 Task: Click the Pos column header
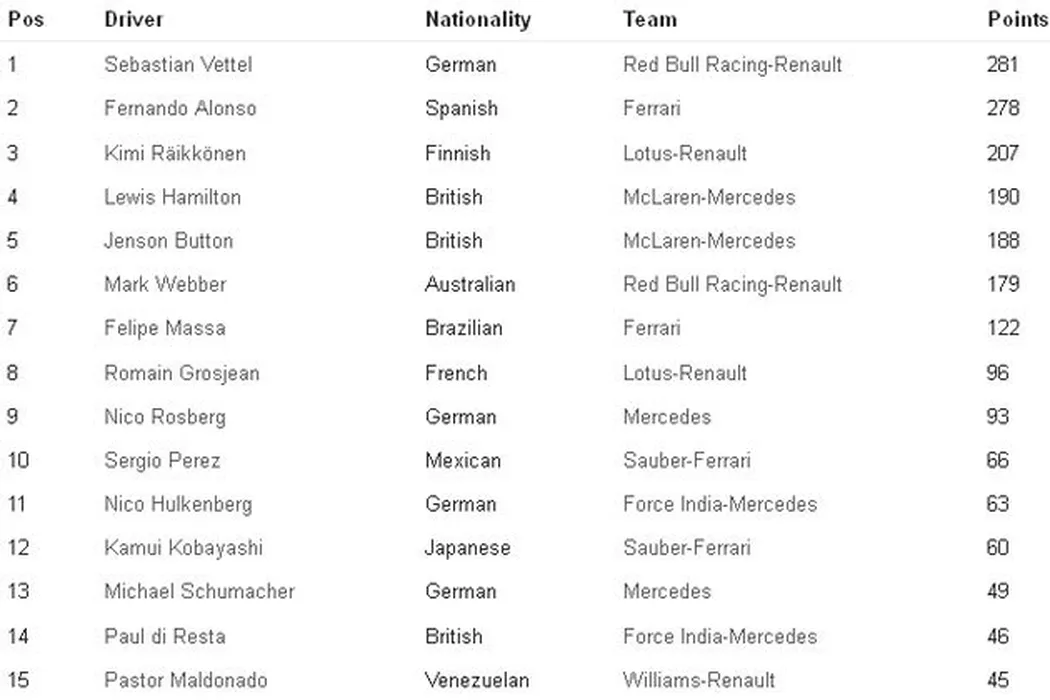[x=26, y=19]
